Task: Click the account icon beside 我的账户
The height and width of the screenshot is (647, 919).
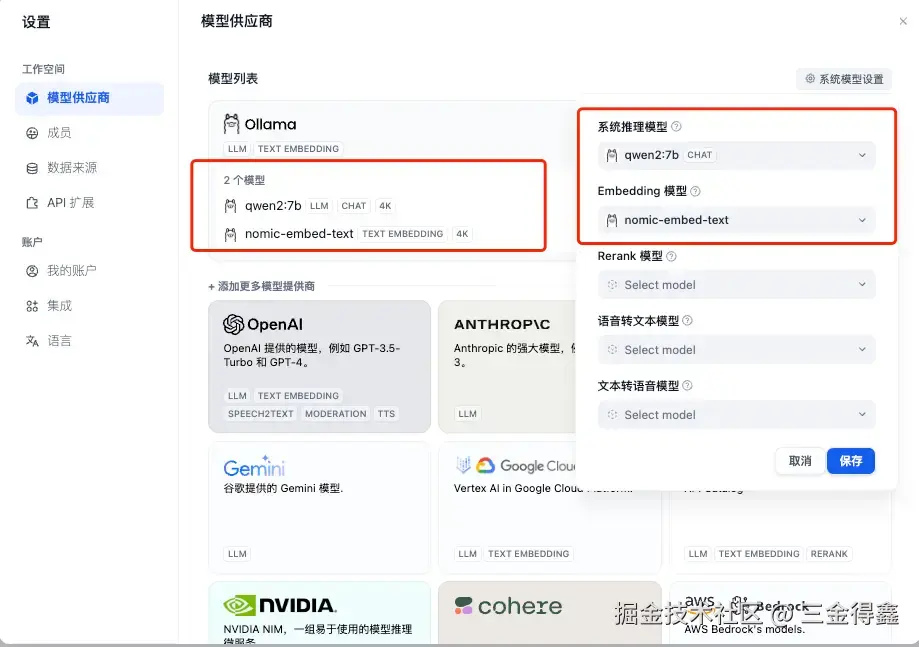Action: (x=32, y=271)
